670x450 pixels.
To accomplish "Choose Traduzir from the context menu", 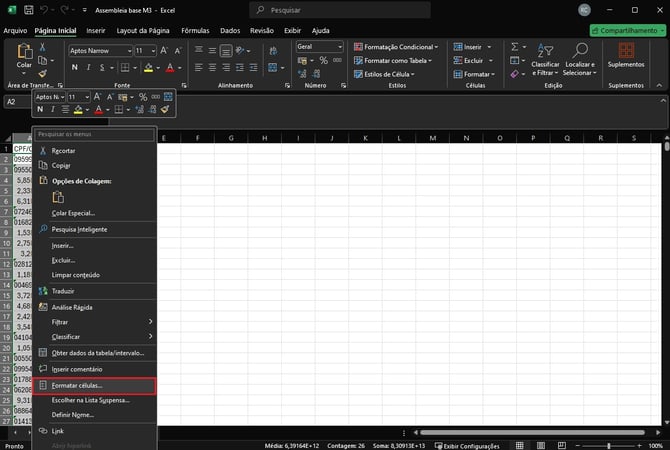I will click(x=63, y=290).
